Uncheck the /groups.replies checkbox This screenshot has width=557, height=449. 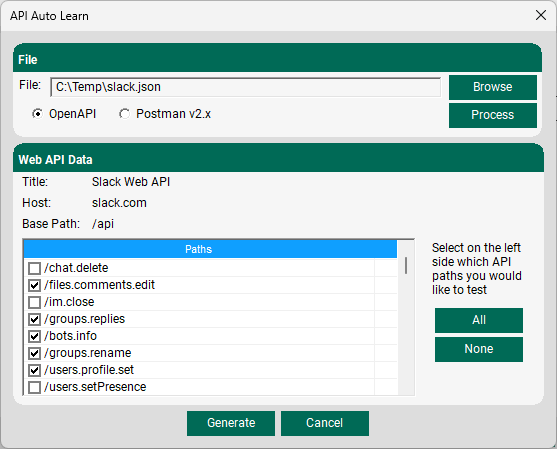[x=34, y=319]
